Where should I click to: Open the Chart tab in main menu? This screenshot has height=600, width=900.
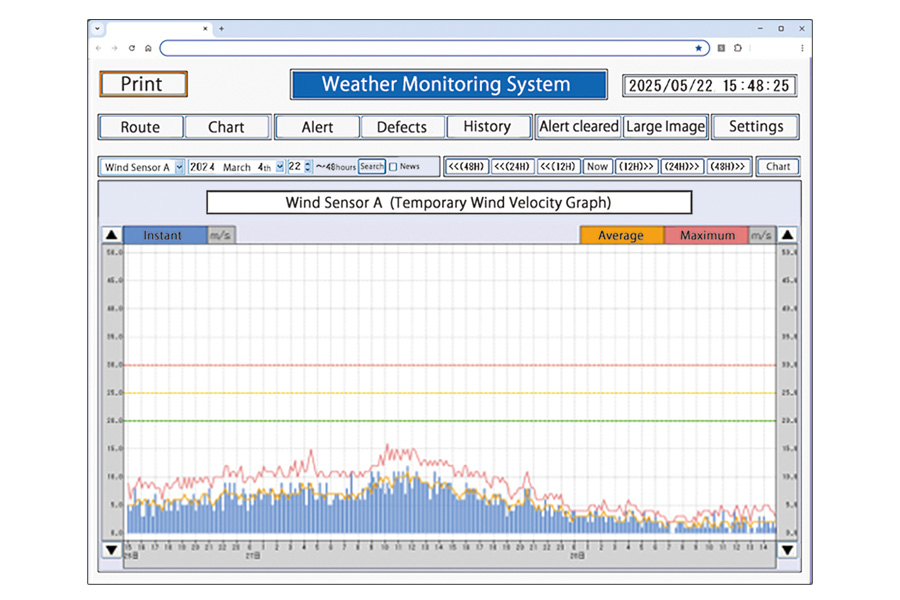tap(226, 127)
